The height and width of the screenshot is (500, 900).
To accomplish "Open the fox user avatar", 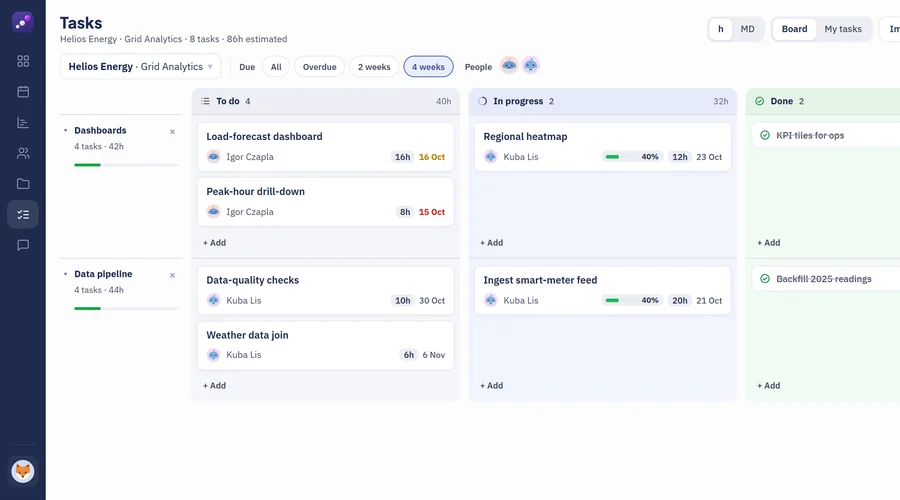I will 23,471.
